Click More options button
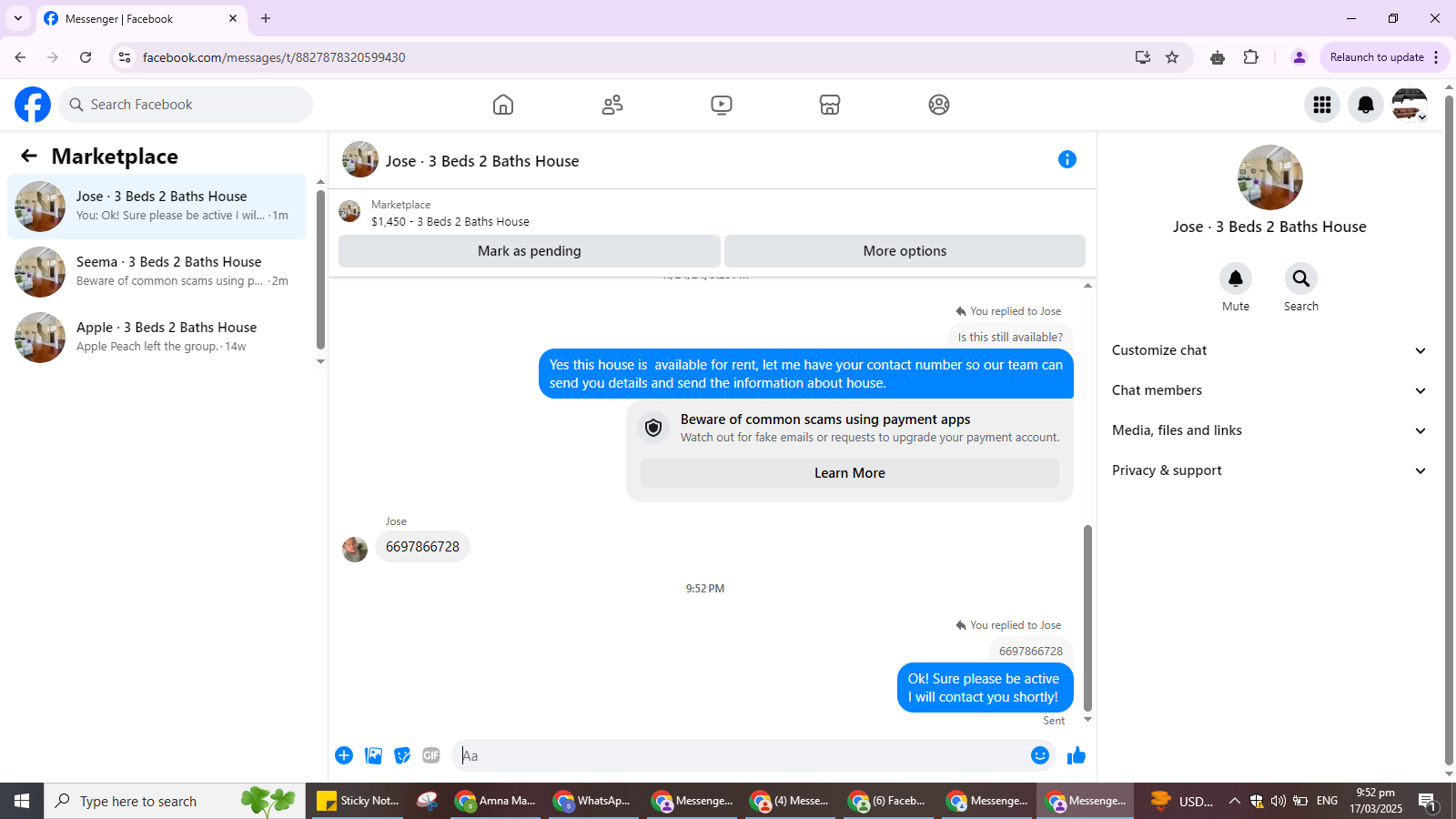 (905, 251)
